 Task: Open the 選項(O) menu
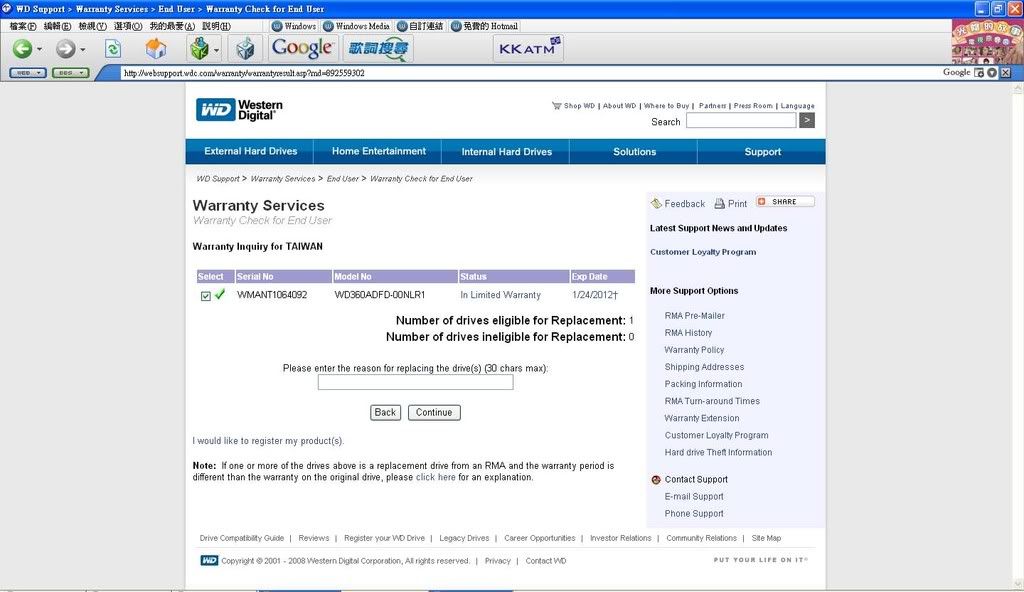point(128,26)
